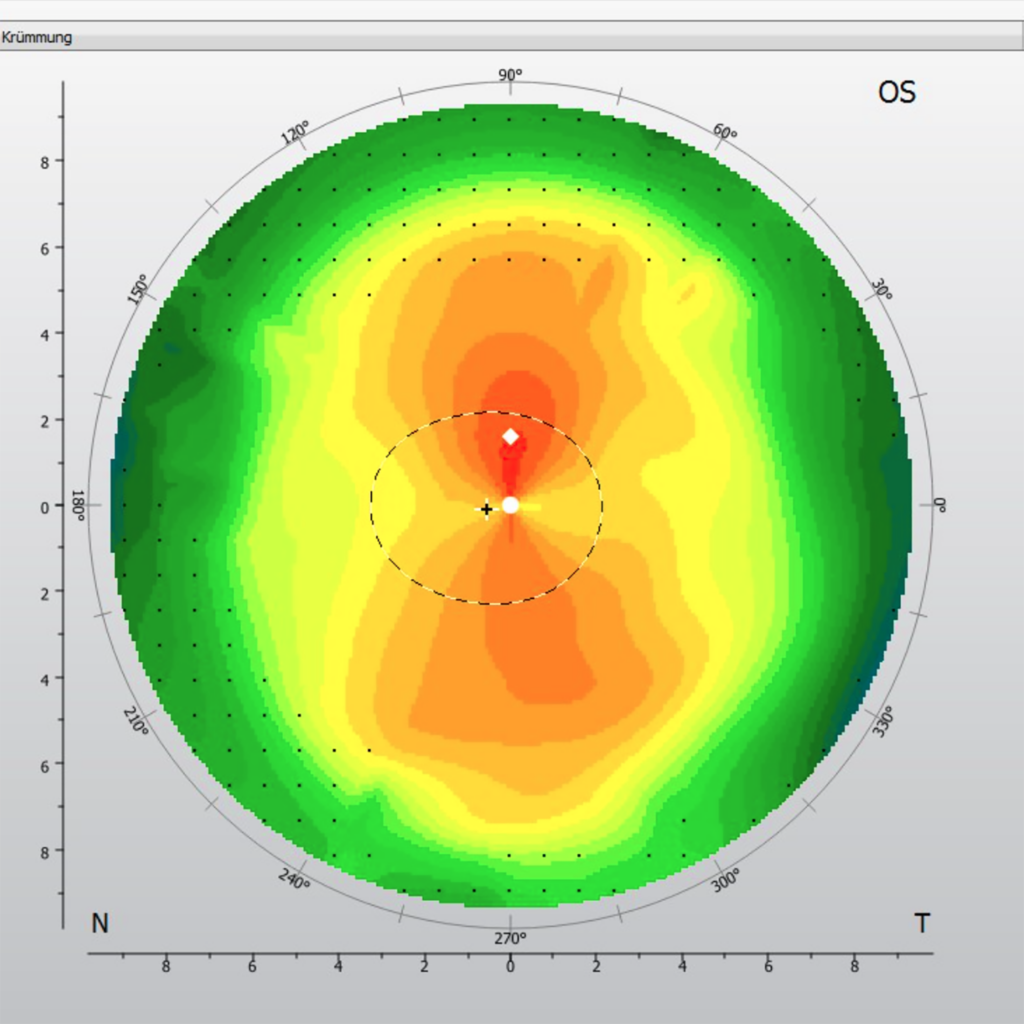
Task: Click the 30° angle label
Action: click(881, 290)
